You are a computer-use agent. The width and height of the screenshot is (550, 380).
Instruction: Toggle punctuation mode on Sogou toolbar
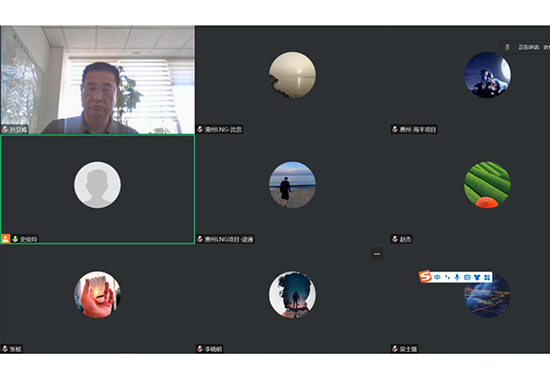coord(447,277)
